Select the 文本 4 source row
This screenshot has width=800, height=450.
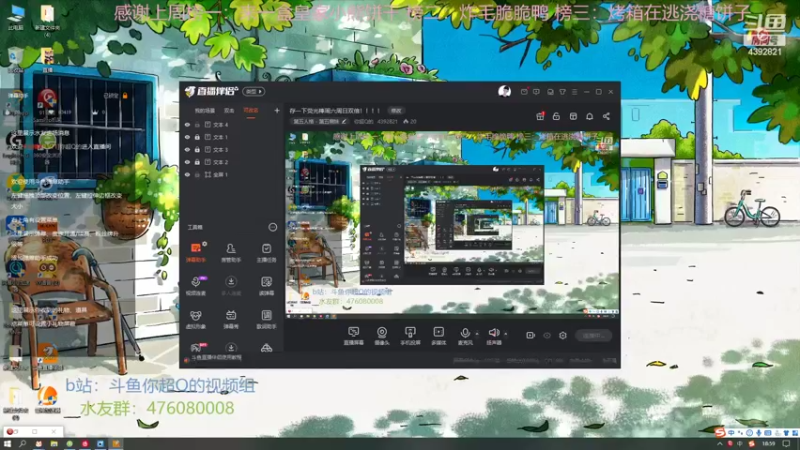pyautogui.click(x=232, y=124)
